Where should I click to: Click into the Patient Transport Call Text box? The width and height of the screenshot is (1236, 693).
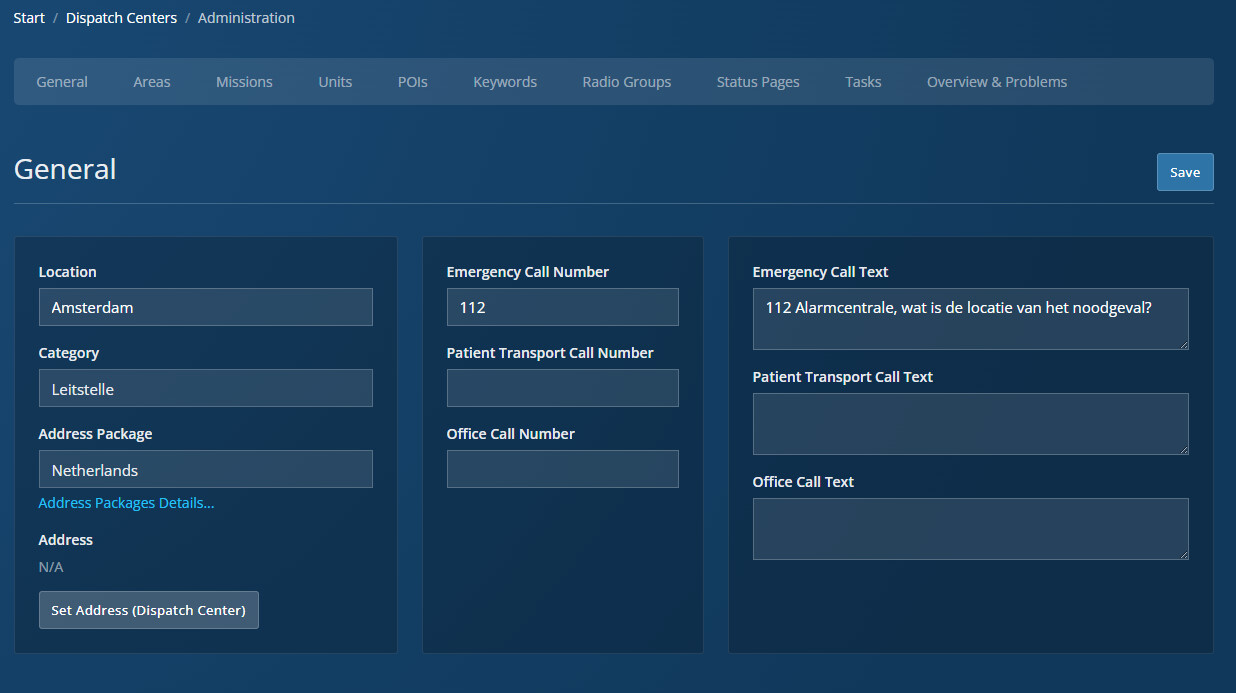tap(970, 424)
